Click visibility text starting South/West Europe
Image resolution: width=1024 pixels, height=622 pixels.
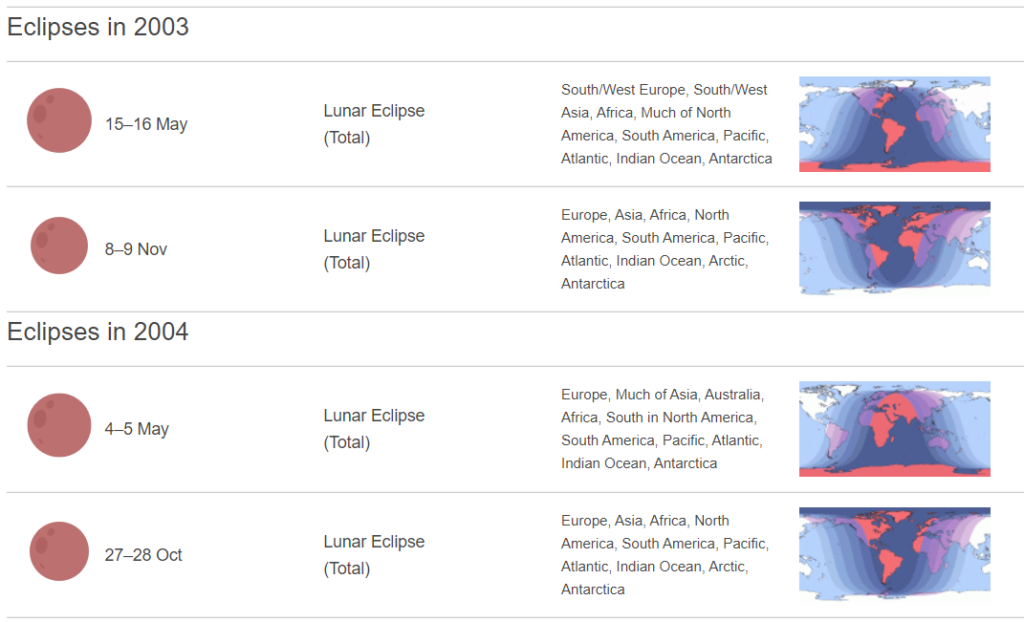[x=666, y=124]
